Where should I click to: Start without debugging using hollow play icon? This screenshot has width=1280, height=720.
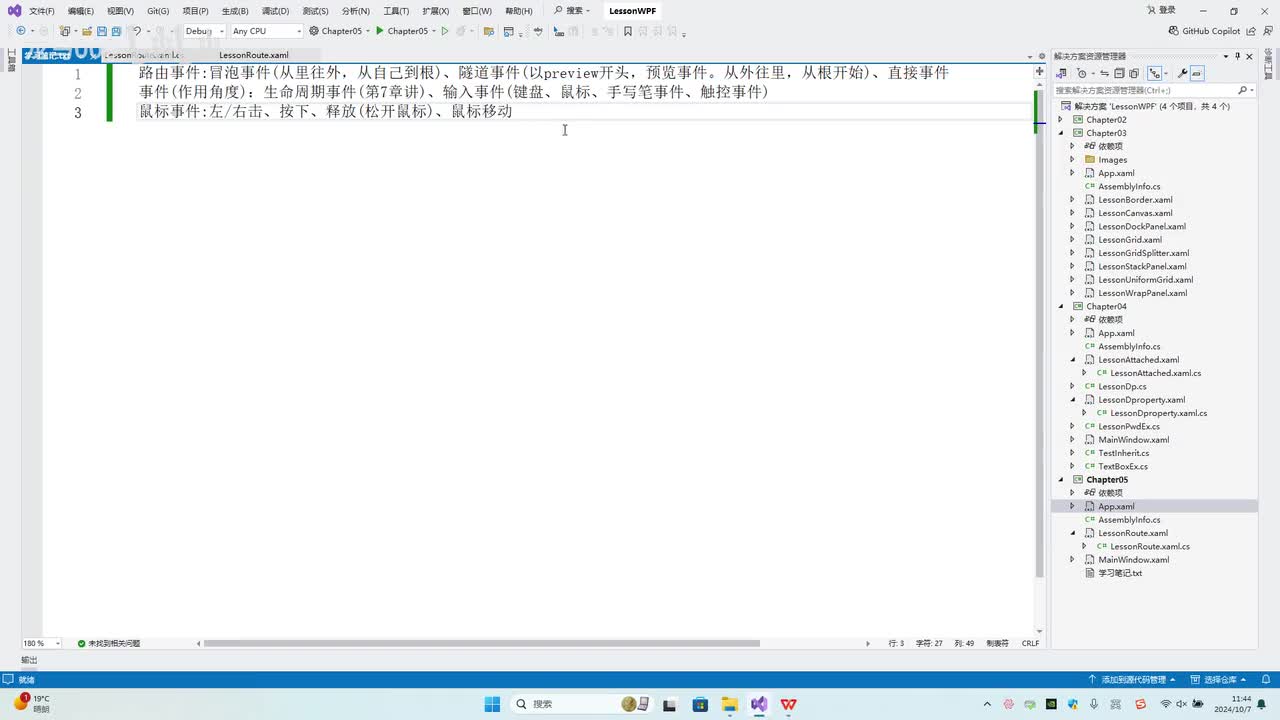pos(445,31)
